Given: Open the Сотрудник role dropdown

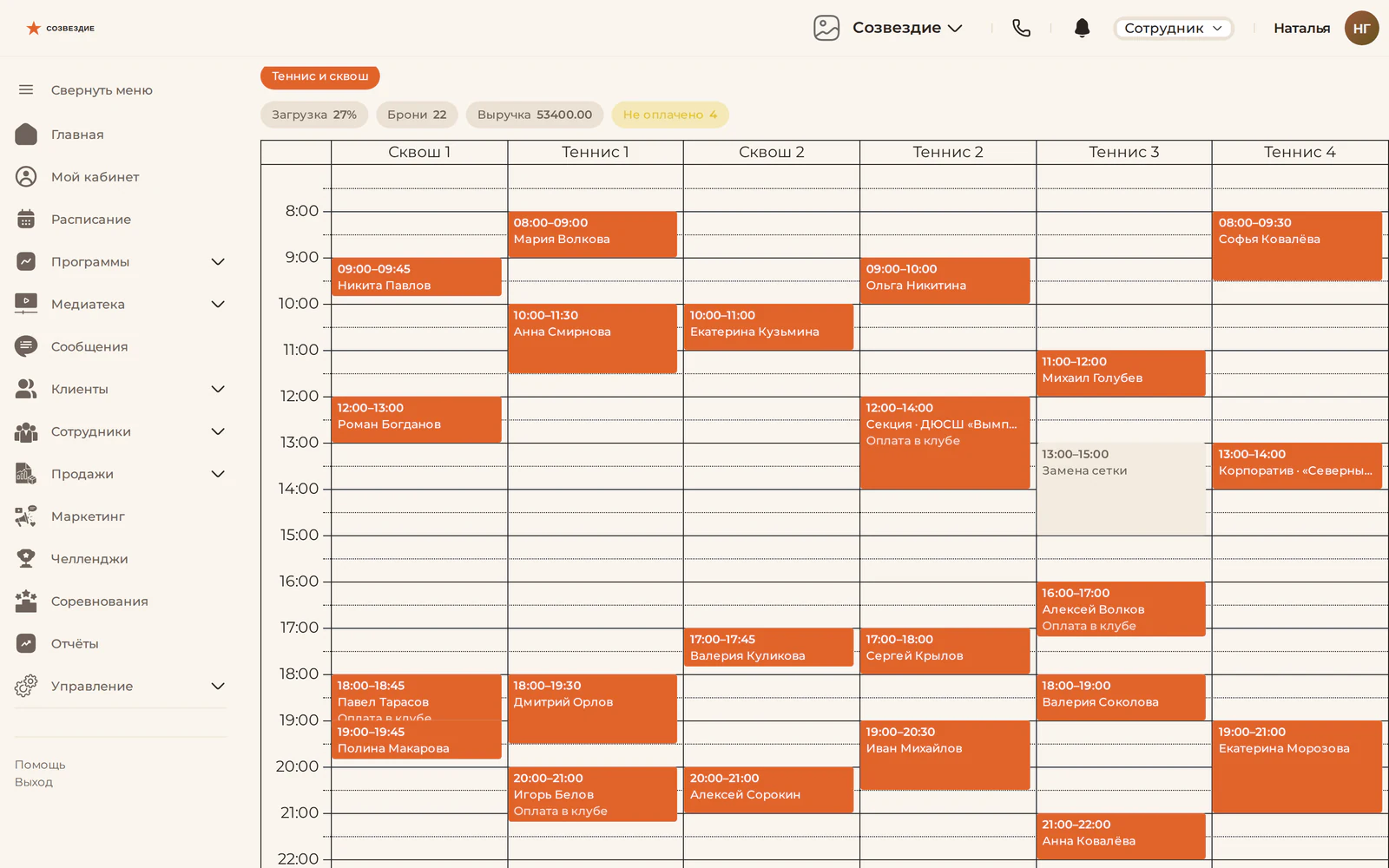Looking at the screenshot, I should coord(1173,28).
